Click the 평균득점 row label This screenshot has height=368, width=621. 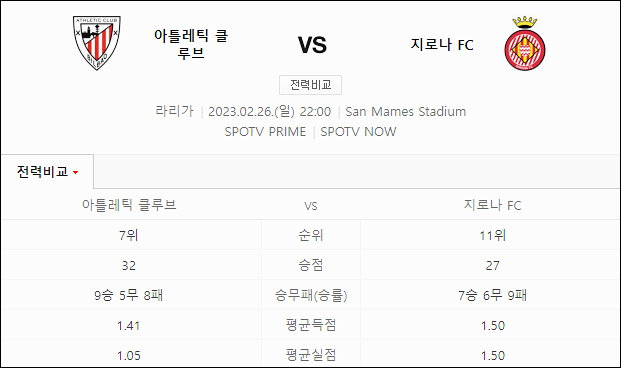(x=311, y=325)
